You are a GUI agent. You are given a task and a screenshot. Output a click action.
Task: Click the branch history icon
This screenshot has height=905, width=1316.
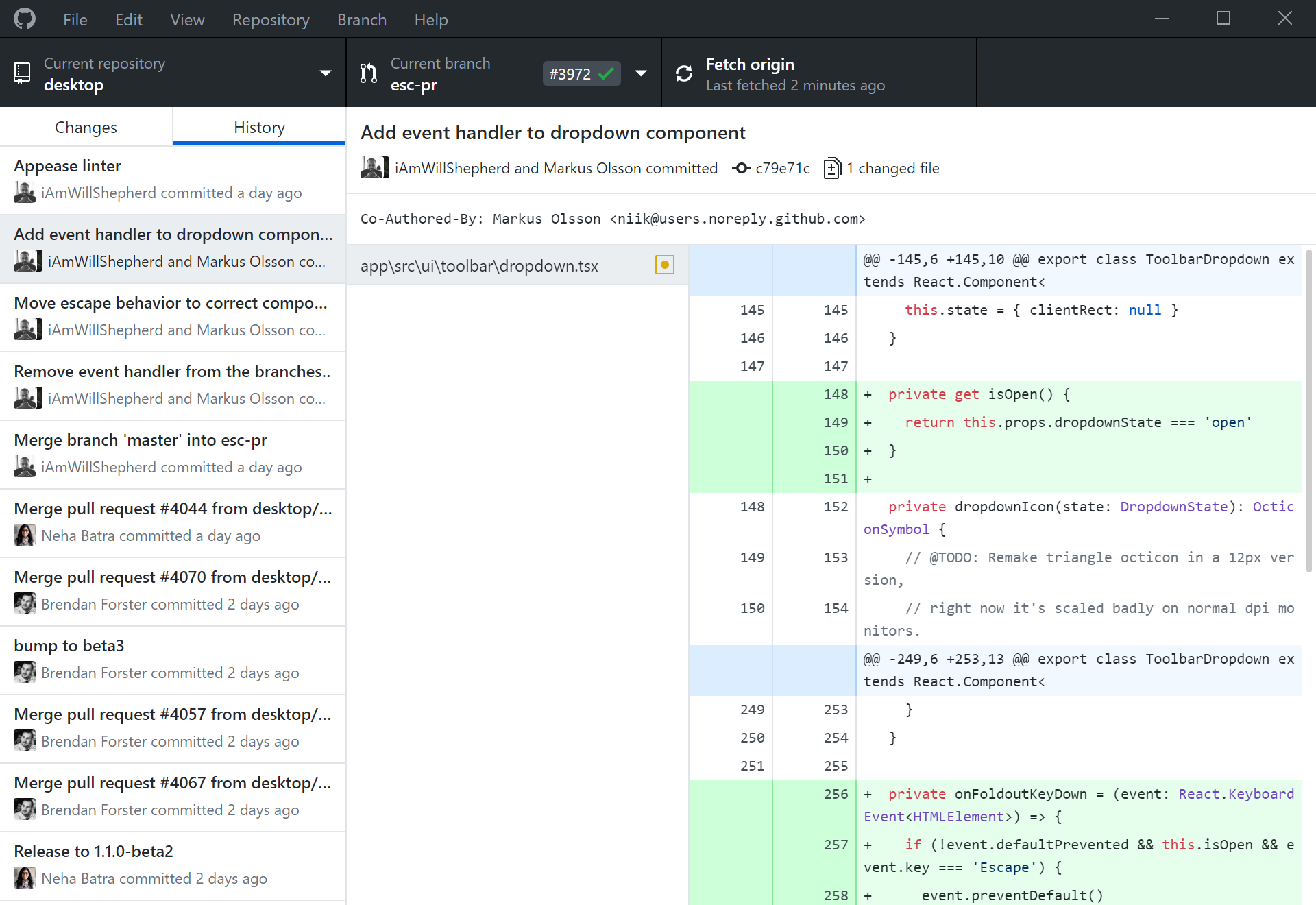[x=369, y=74]
